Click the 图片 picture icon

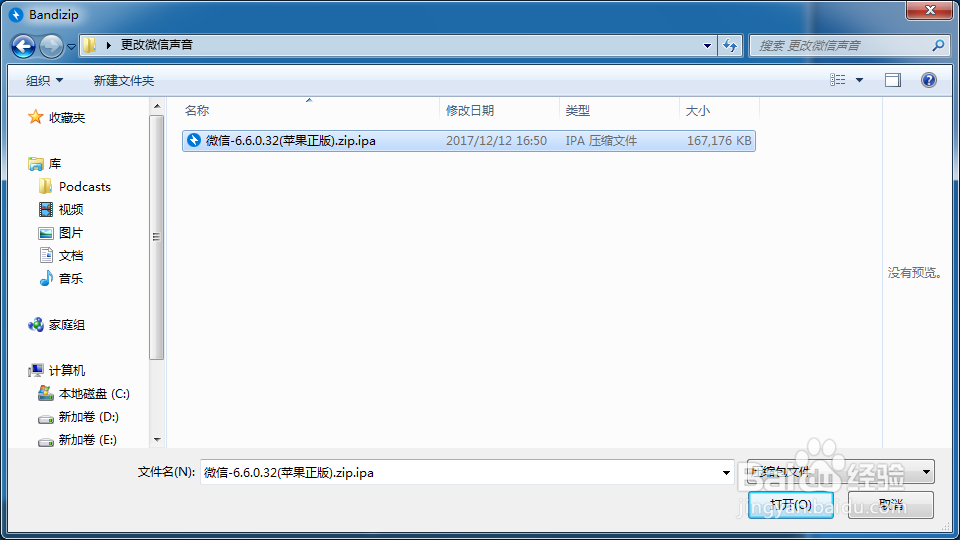[x=46, y=233]
